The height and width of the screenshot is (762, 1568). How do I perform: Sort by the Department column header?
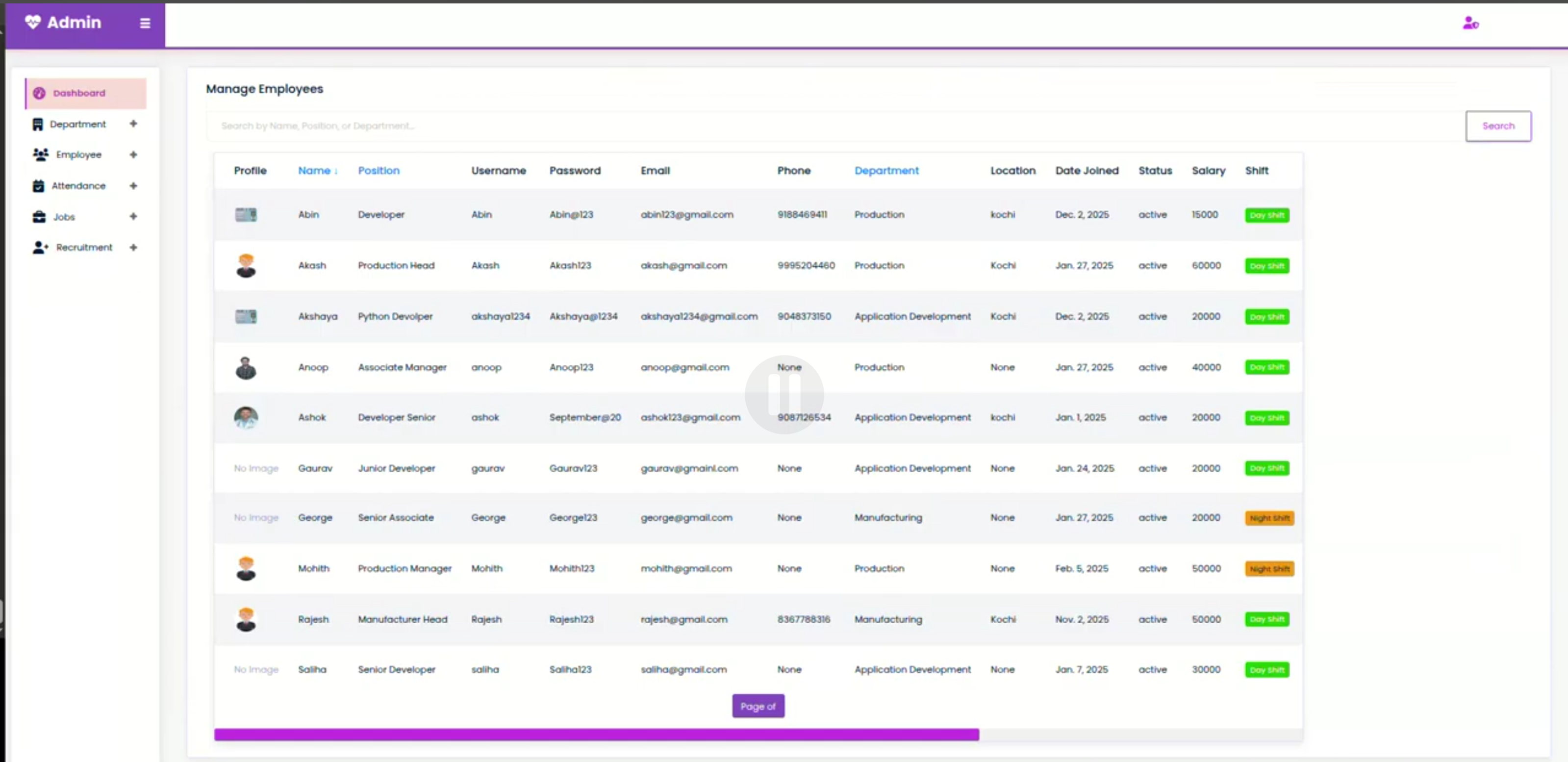pyautogui.click(x=886, y=171)
